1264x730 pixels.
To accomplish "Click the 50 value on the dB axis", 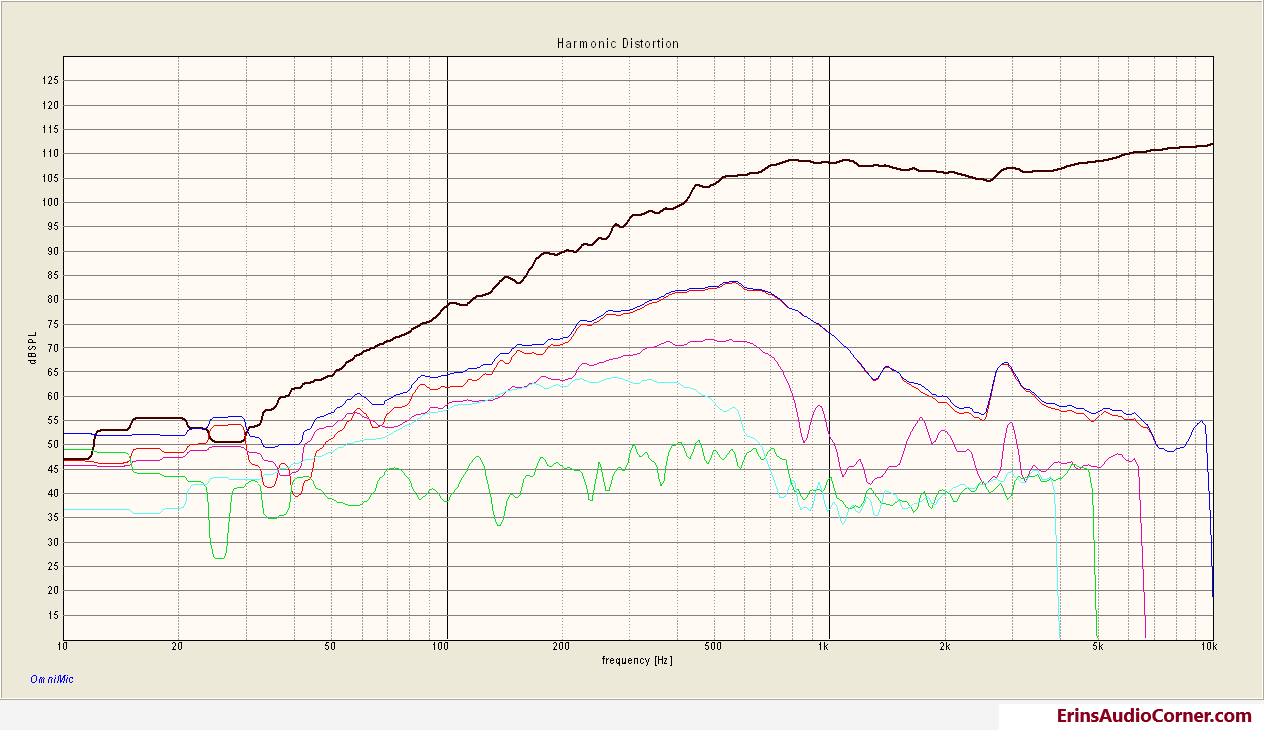I will coord(54,445).
